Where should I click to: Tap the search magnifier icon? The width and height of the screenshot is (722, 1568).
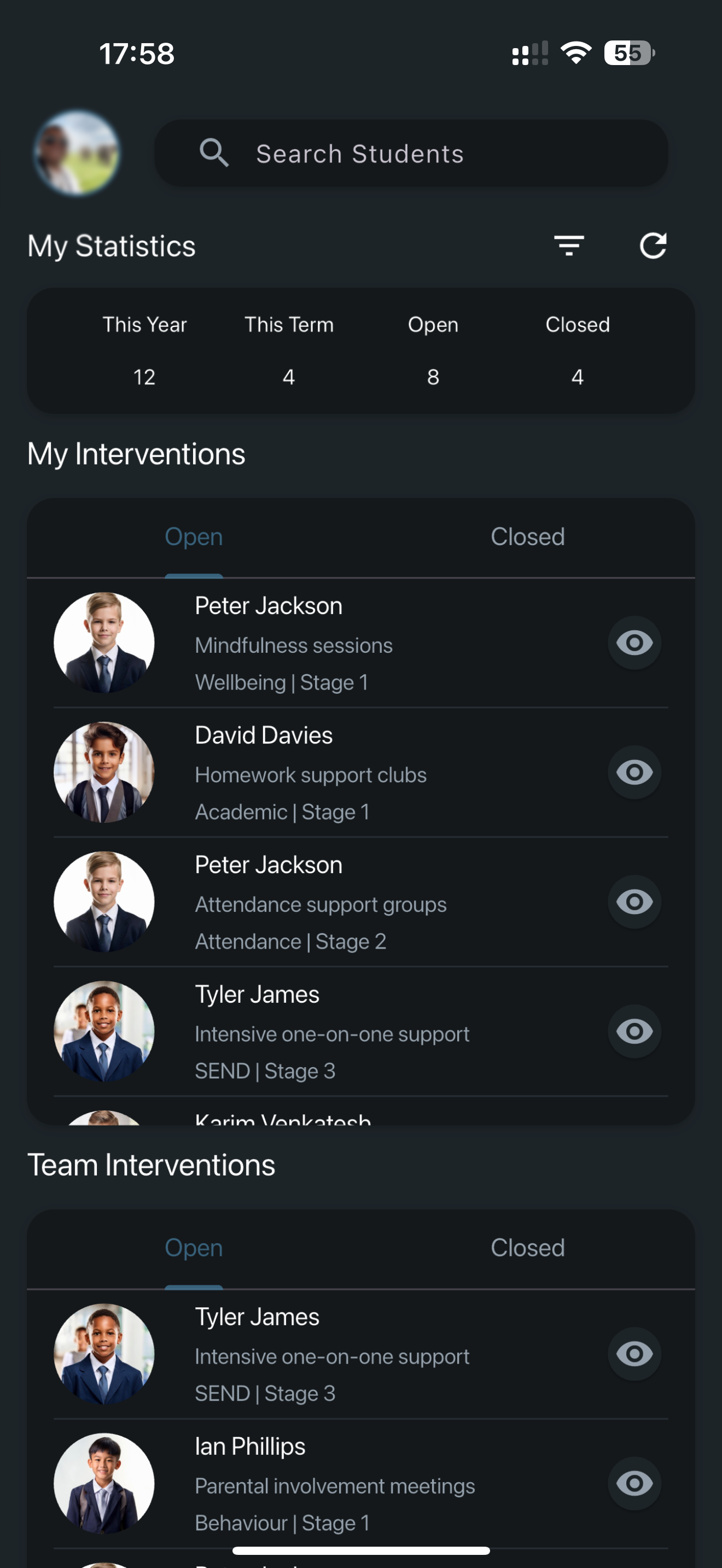[x=214, y=153]
